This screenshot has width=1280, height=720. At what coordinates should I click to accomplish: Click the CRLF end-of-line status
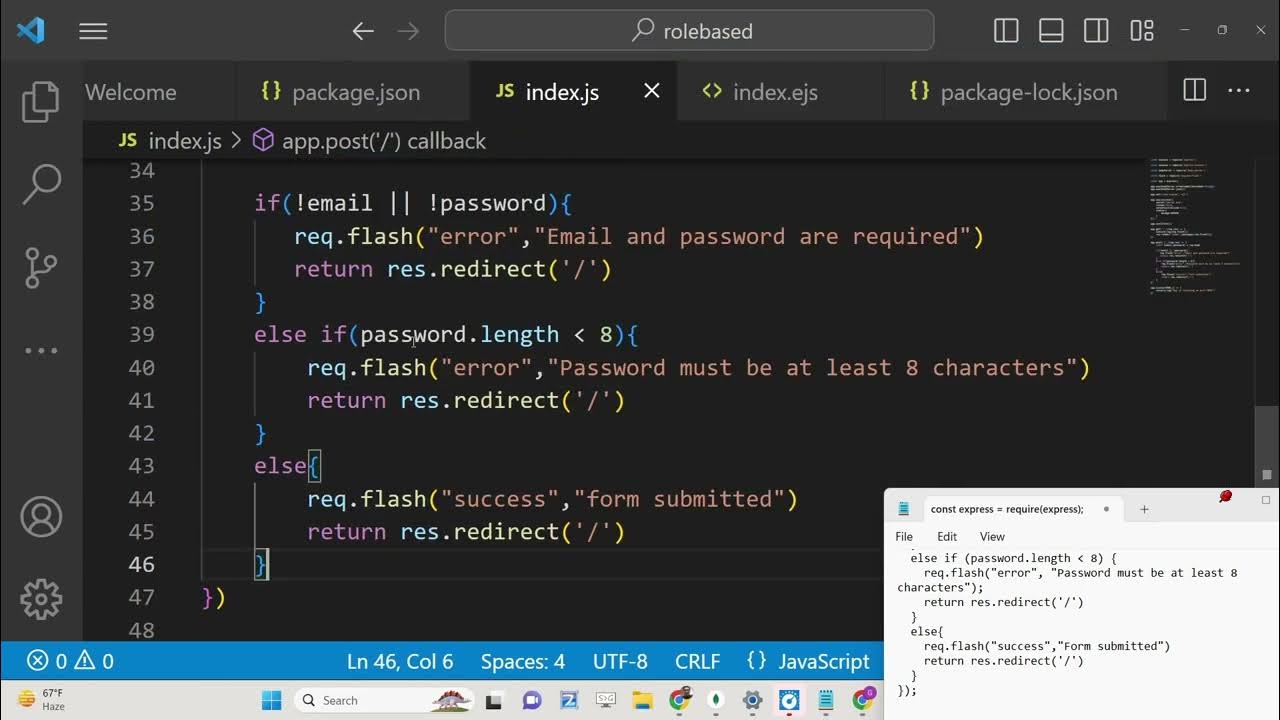697,661
